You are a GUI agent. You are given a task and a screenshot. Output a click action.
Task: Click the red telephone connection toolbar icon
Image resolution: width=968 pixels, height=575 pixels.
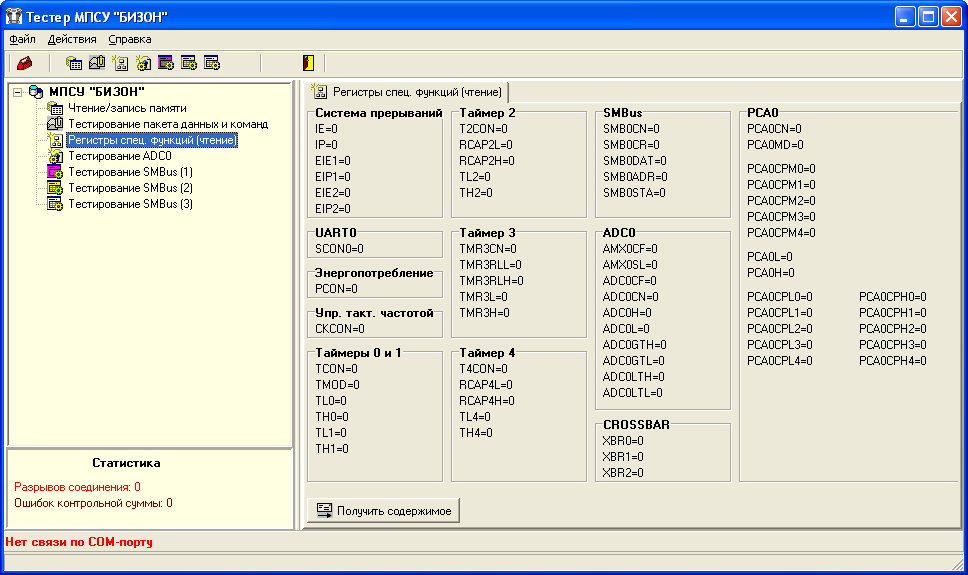pos(24,63)
